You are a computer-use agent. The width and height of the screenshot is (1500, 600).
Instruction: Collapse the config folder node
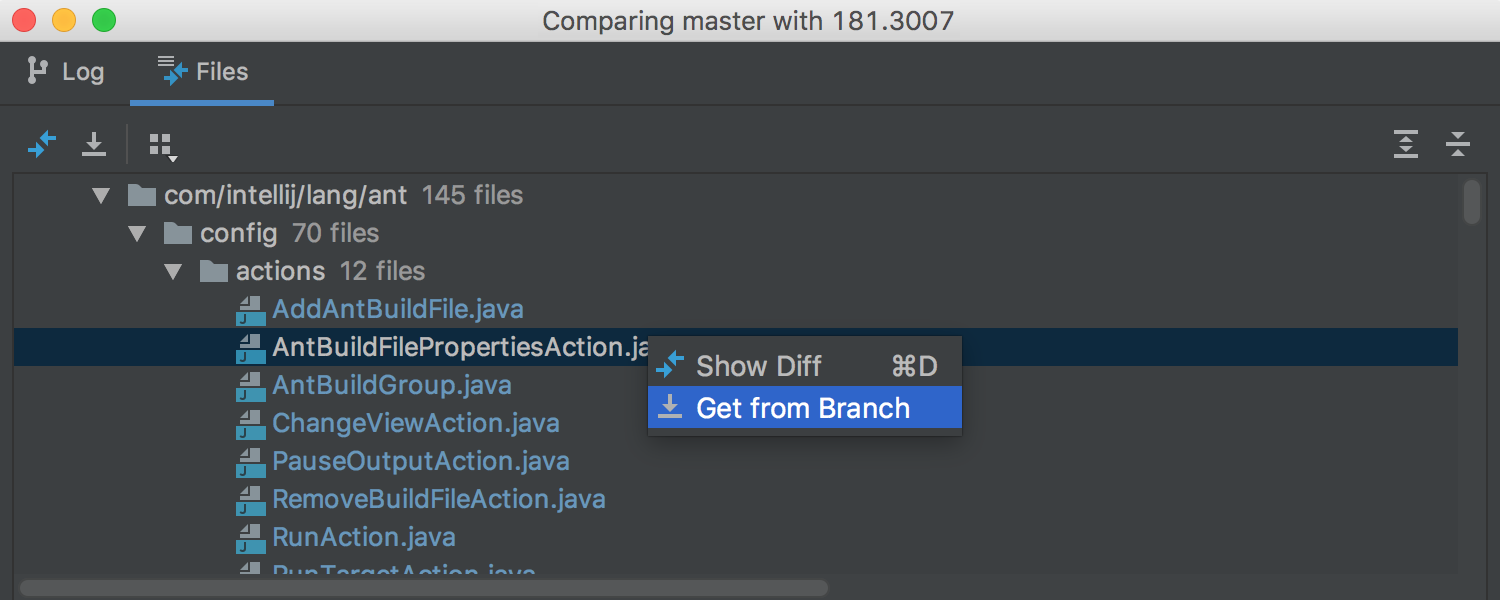click(137, 234)
